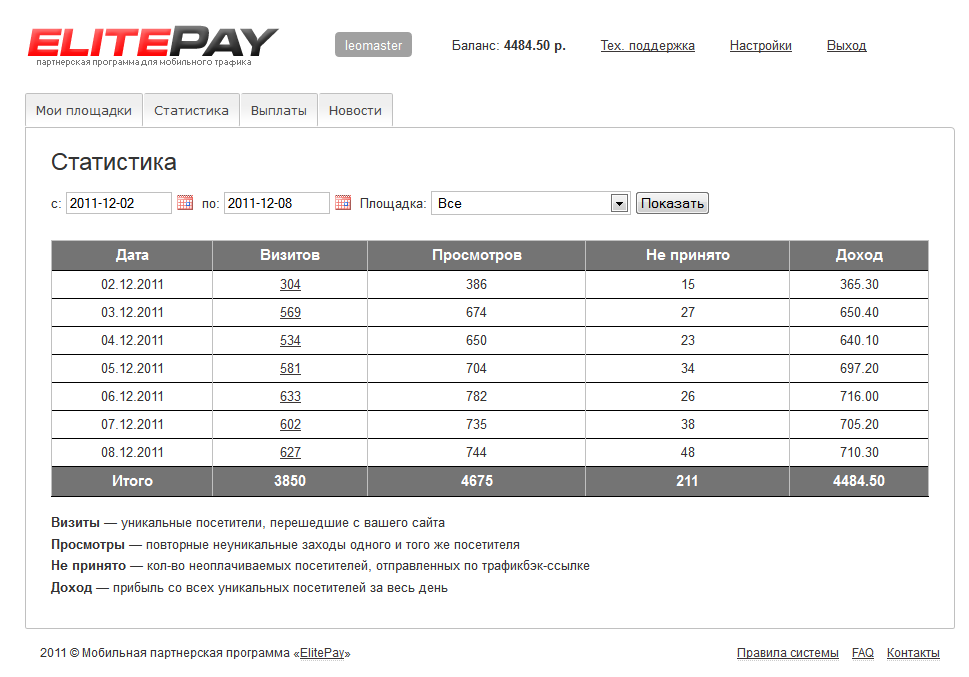Click visits count 633 for 06.12.2011

coord(290,397)
